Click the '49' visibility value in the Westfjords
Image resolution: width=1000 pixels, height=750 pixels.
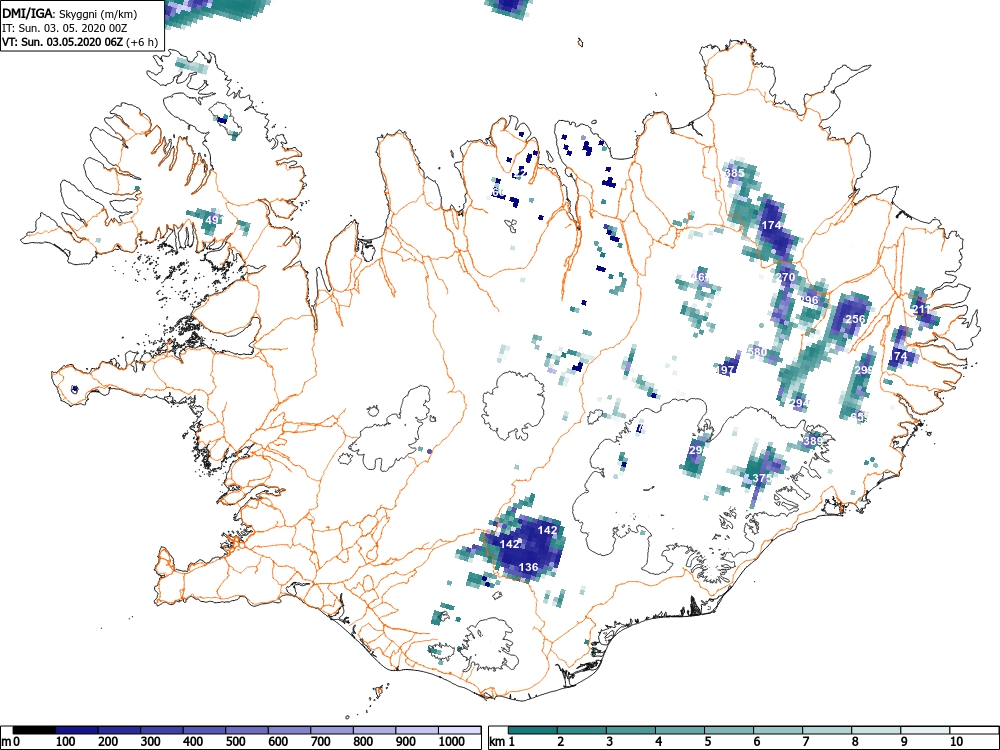[212, 220]
